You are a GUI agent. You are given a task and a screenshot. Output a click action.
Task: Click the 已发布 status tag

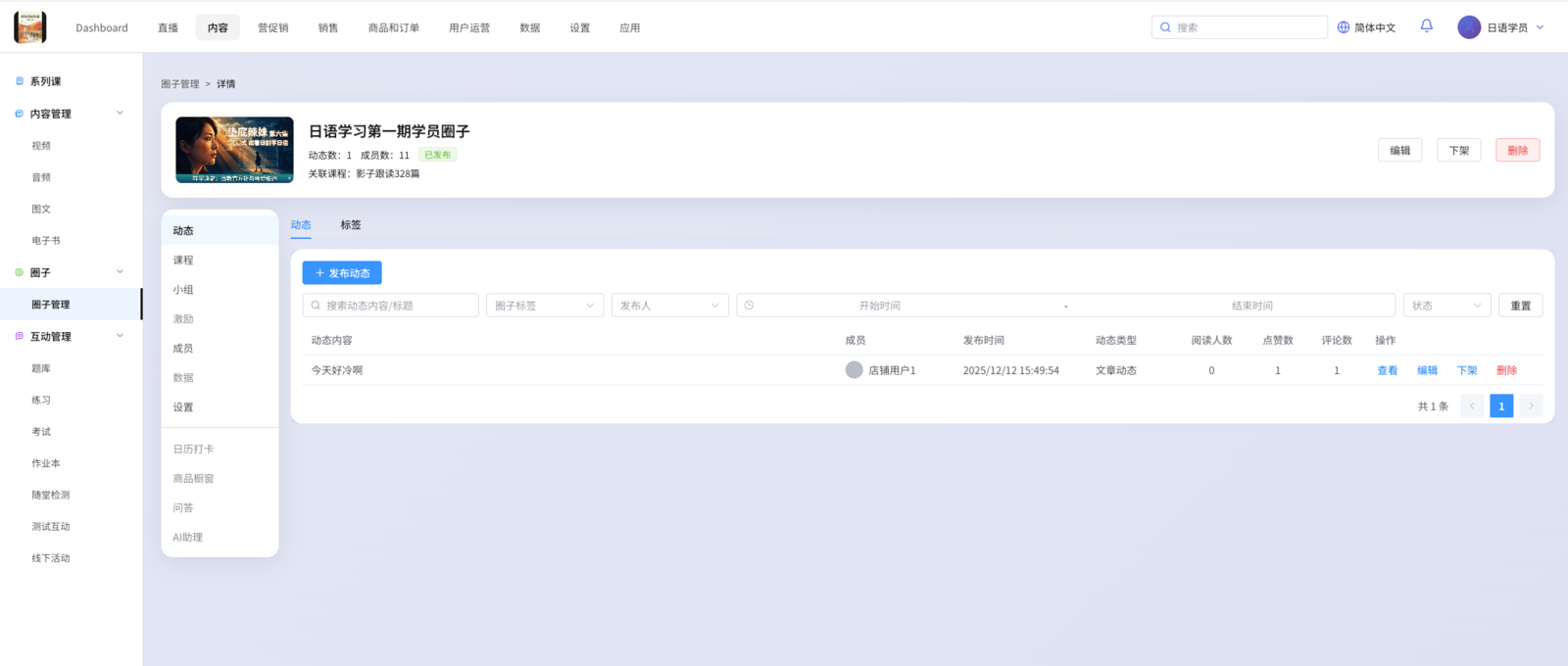(x=438, y=155)
